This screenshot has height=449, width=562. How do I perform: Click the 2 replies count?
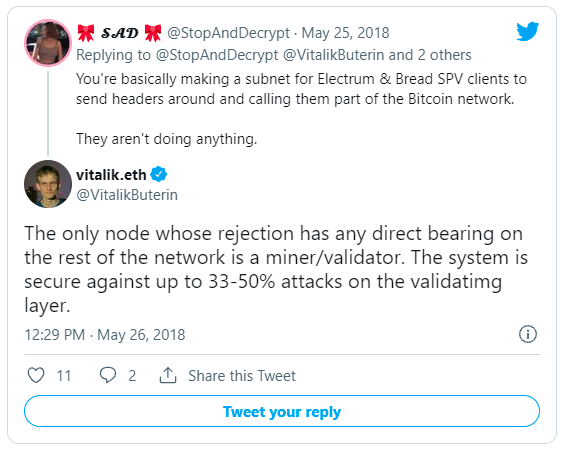(132, 376)
